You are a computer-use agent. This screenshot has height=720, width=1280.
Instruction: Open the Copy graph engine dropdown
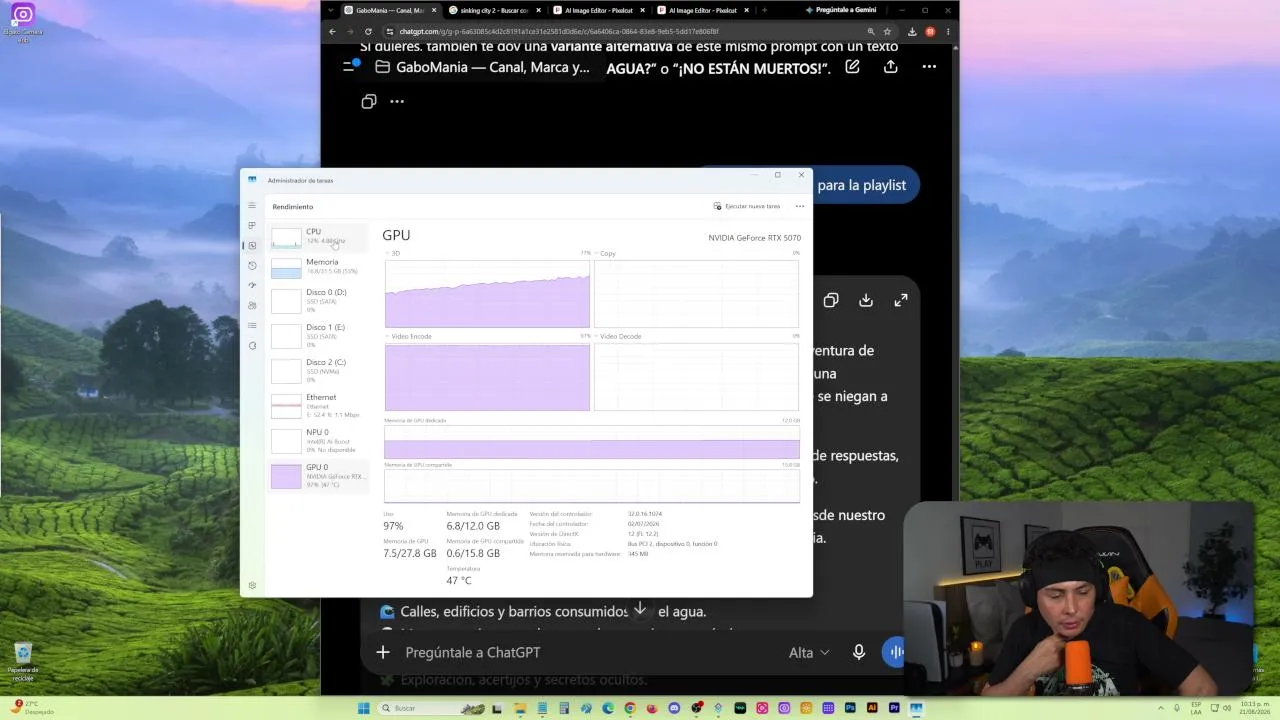(x=605, y=253)
